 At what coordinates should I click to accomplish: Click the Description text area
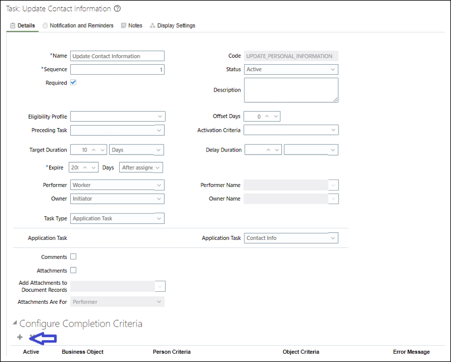[291, 90]
